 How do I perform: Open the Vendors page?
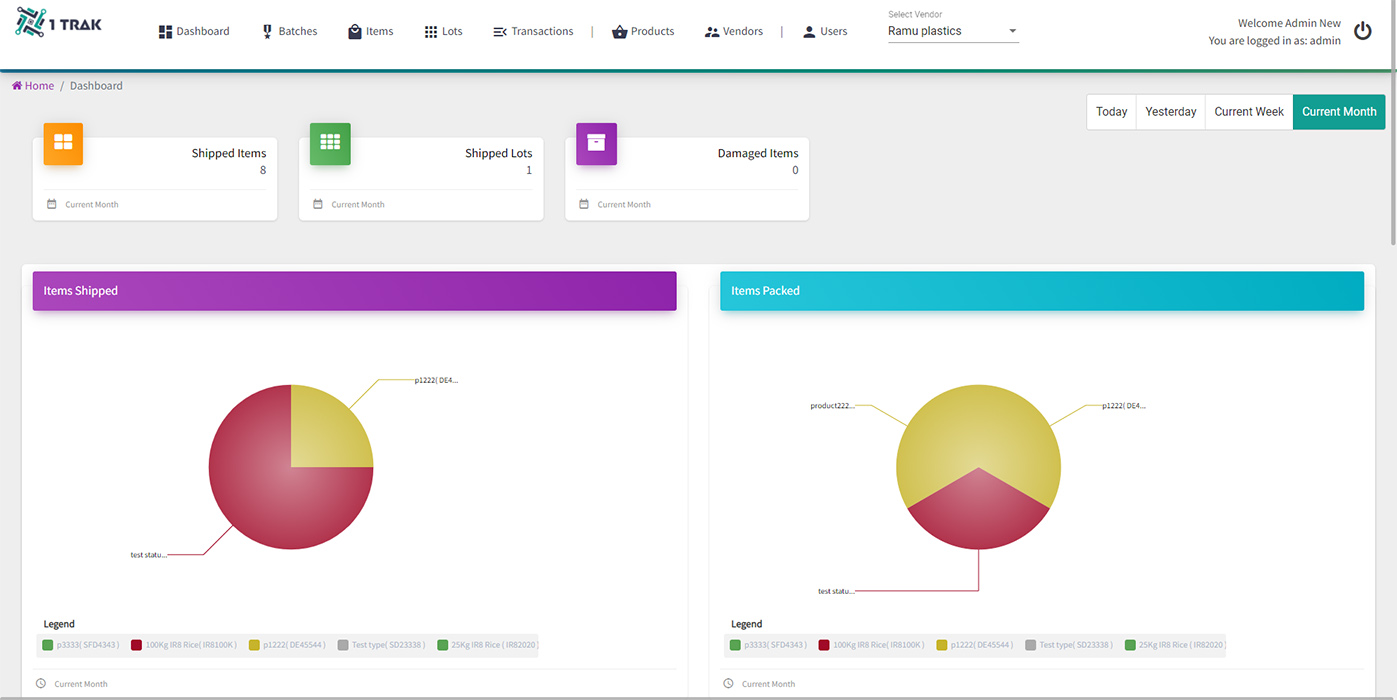[x=733, y=32]
